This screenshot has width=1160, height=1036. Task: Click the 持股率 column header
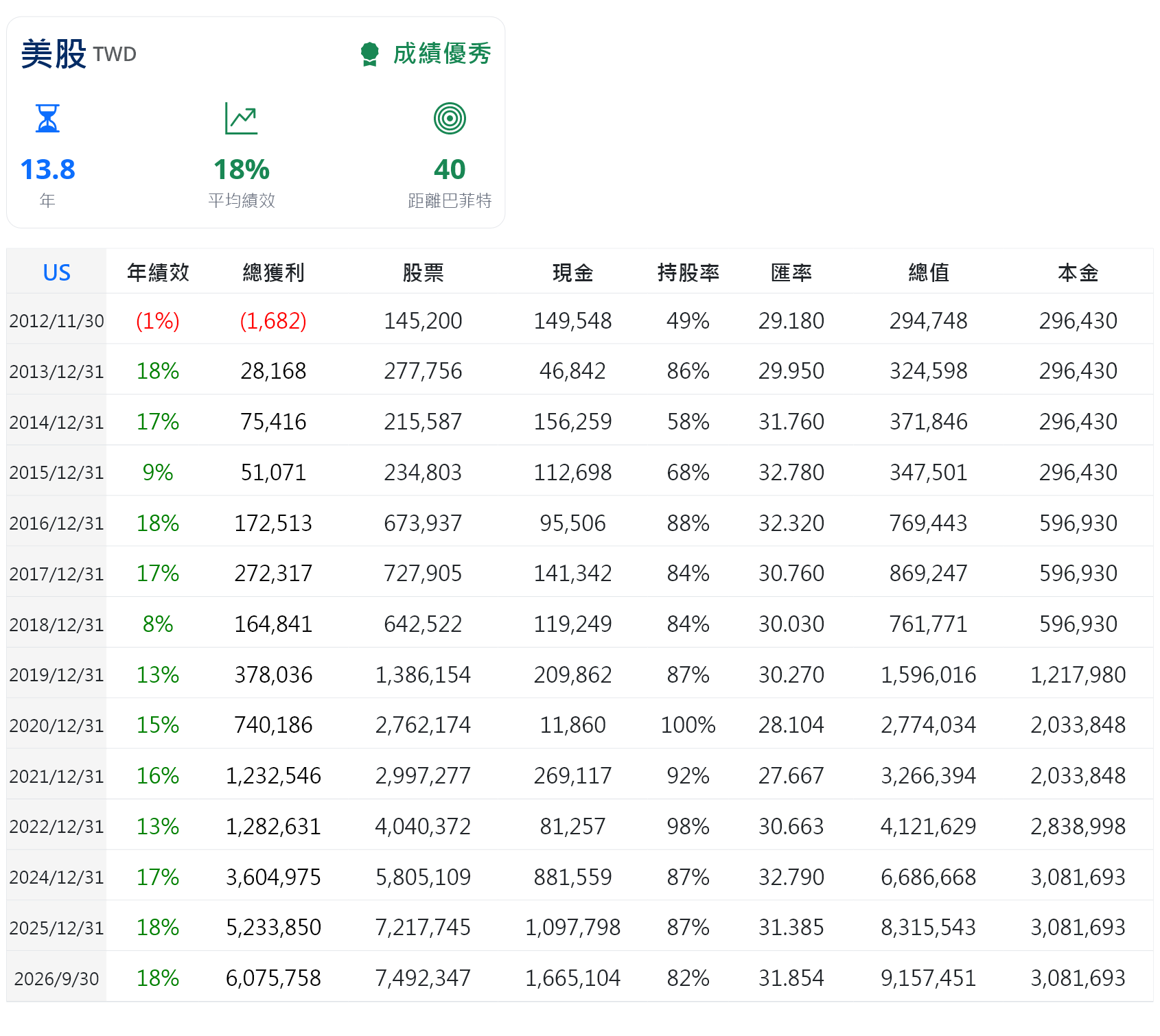click(x=688, y=272)
